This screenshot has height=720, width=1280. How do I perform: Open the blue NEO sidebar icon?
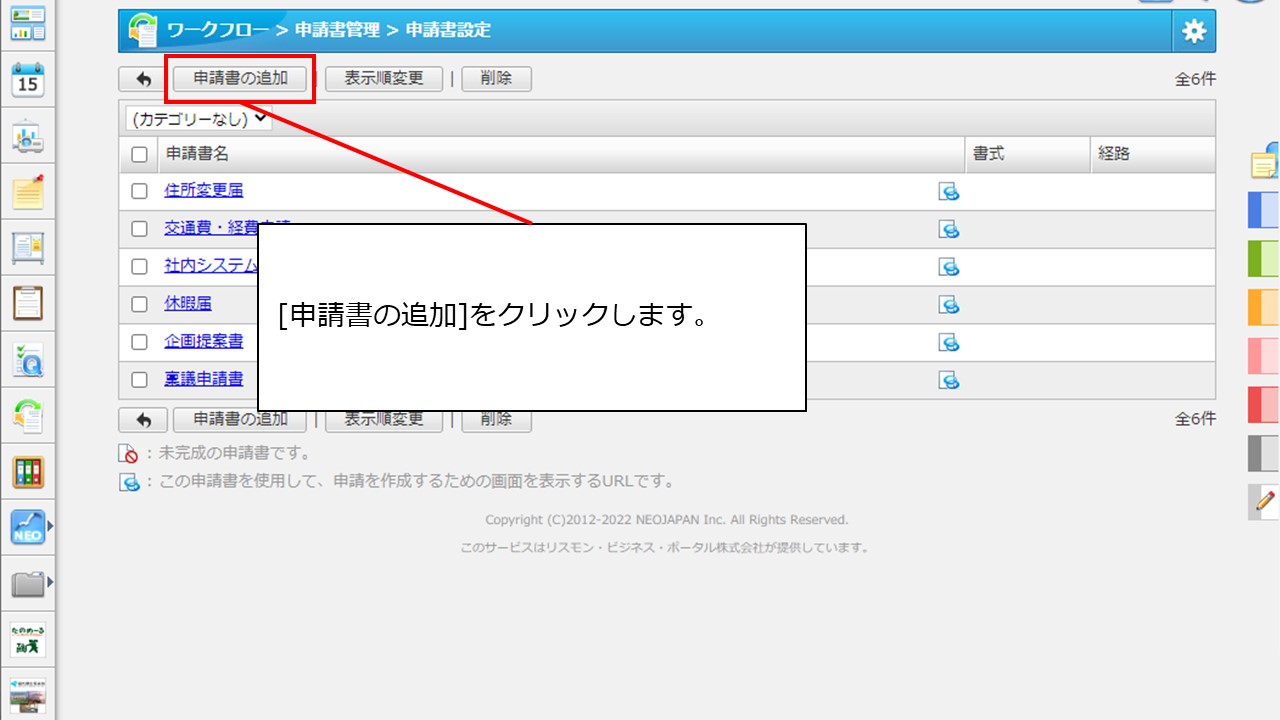pos(28,526)
